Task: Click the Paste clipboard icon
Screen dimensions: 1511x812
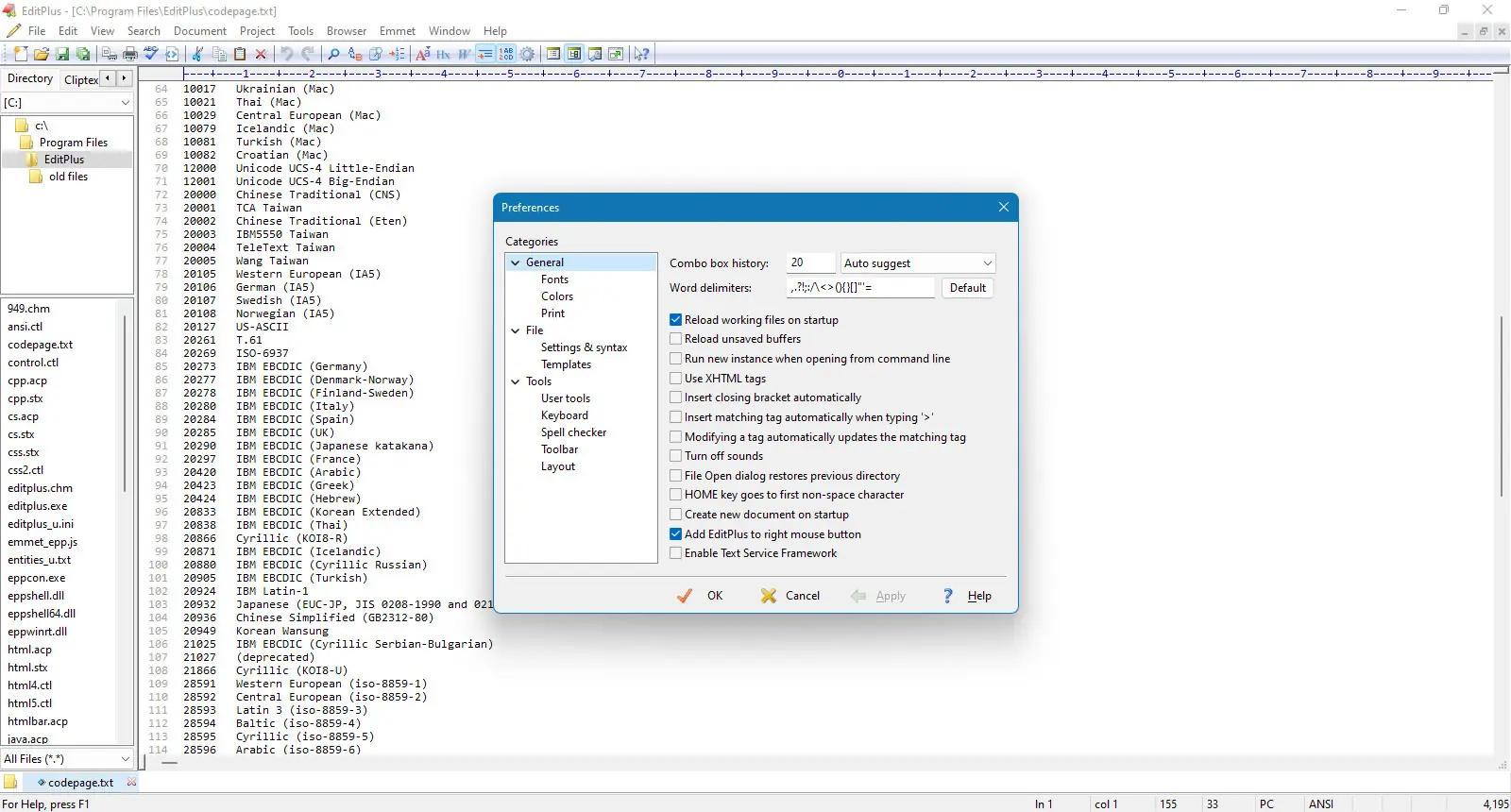Action: pos(240,54)
